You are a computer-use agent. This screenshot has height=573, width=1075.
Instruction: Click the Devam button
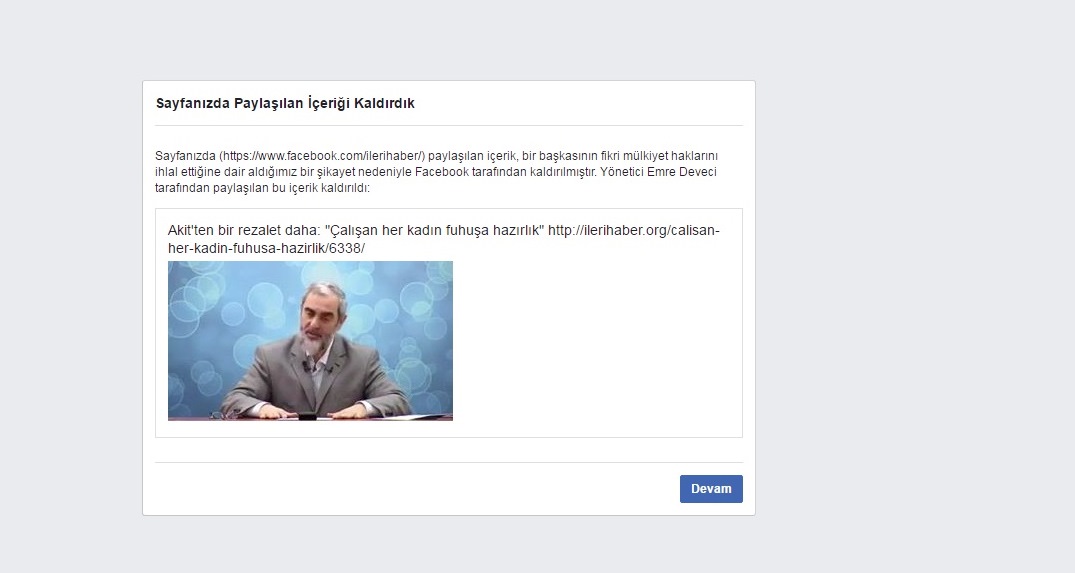711,489
